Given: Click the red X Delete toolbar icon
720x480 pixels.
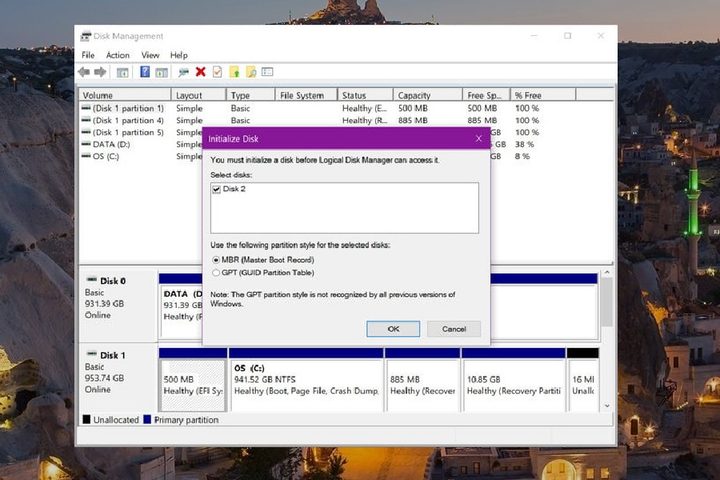Looking at the screenshot, I should coord(201,72).
